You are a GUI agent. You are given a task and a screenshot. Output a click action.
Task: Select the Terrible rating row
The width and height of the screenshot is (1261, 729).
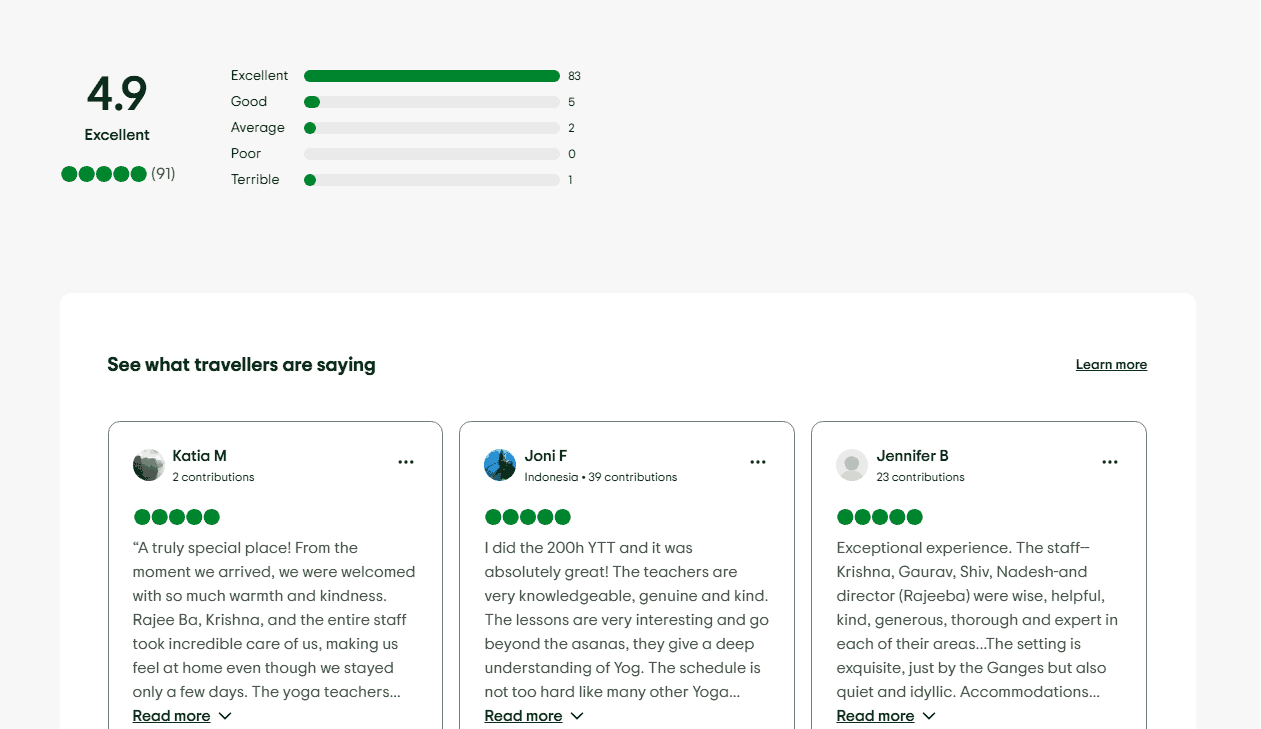[431, 180]
